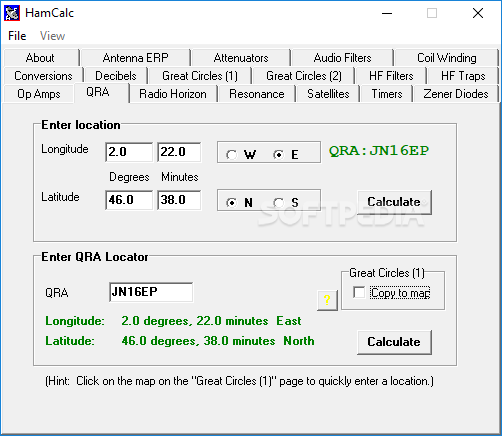Switch to the Decibels tab
The height and width of the screenshot is (436, 502).
[x=116, y=76]
